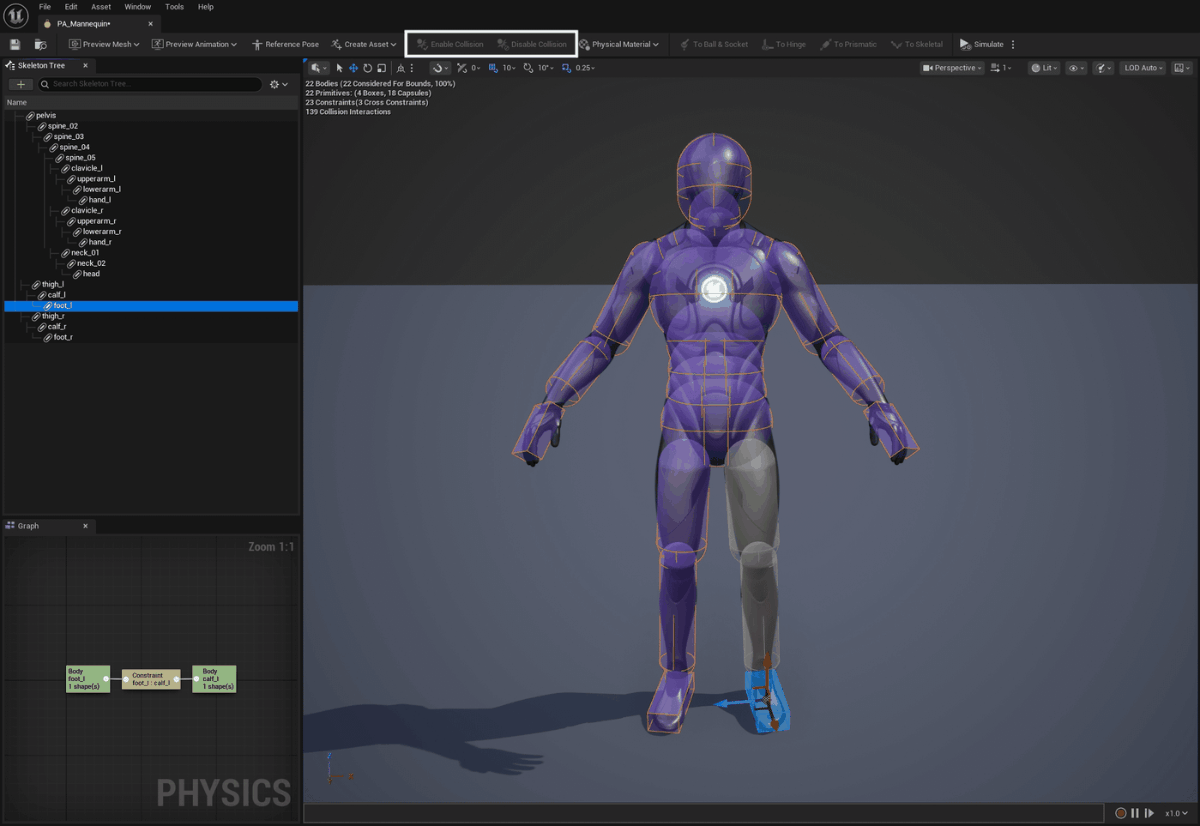Click Browse to asset in Content Browser
The width and height of the screenshot is (1200, 826).
[40, 44]
